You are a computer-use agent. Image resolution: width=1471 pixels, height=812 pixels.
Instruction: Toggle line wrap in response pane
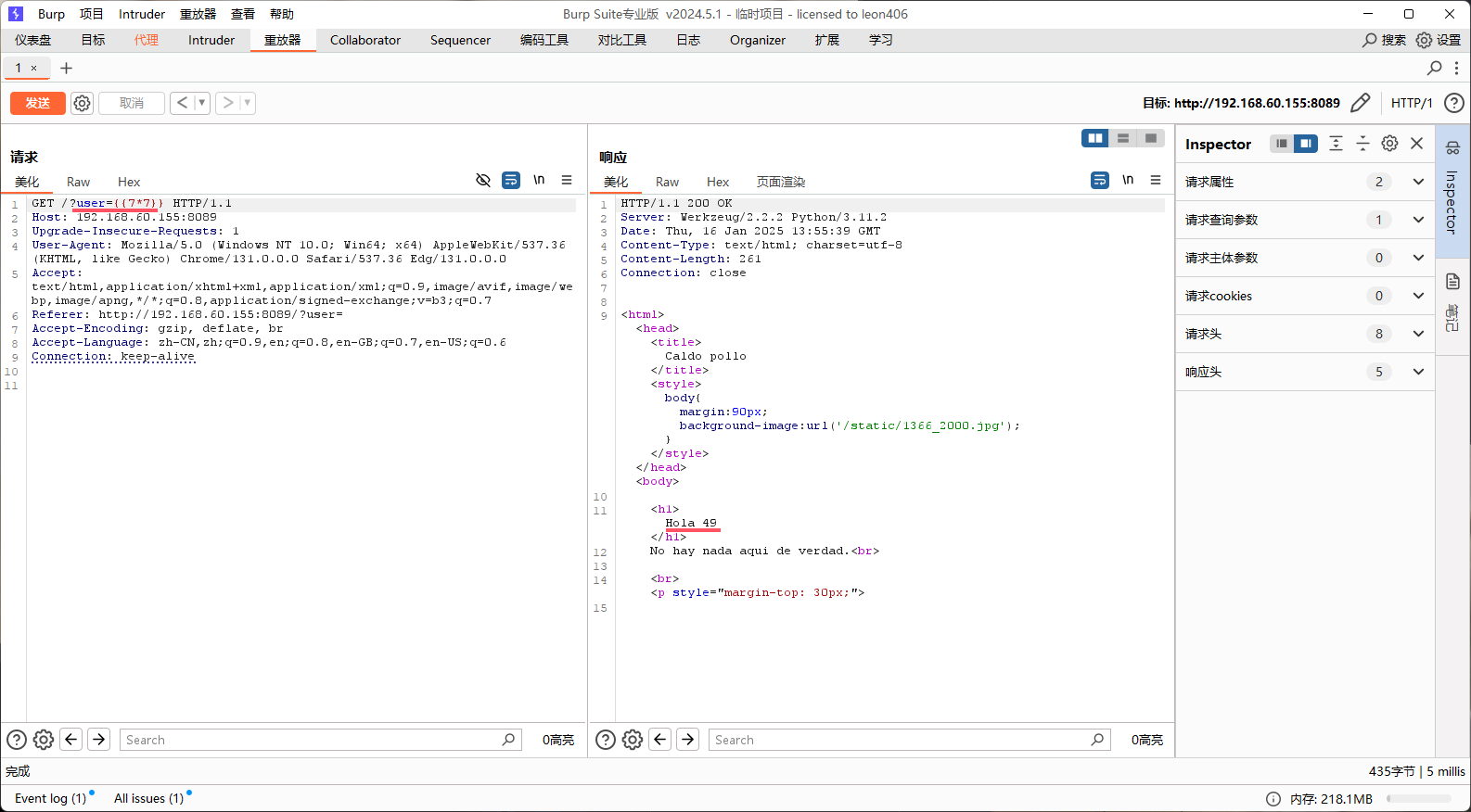click(x=1100, y=180)
